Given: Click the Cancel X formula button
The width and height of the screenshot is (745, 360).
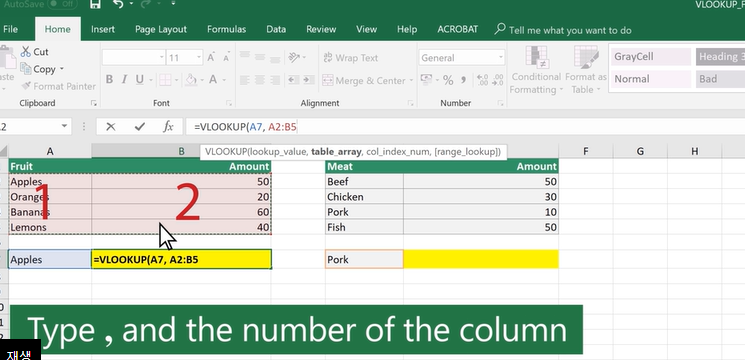Looking at the screenshot, I should [111, 126].
